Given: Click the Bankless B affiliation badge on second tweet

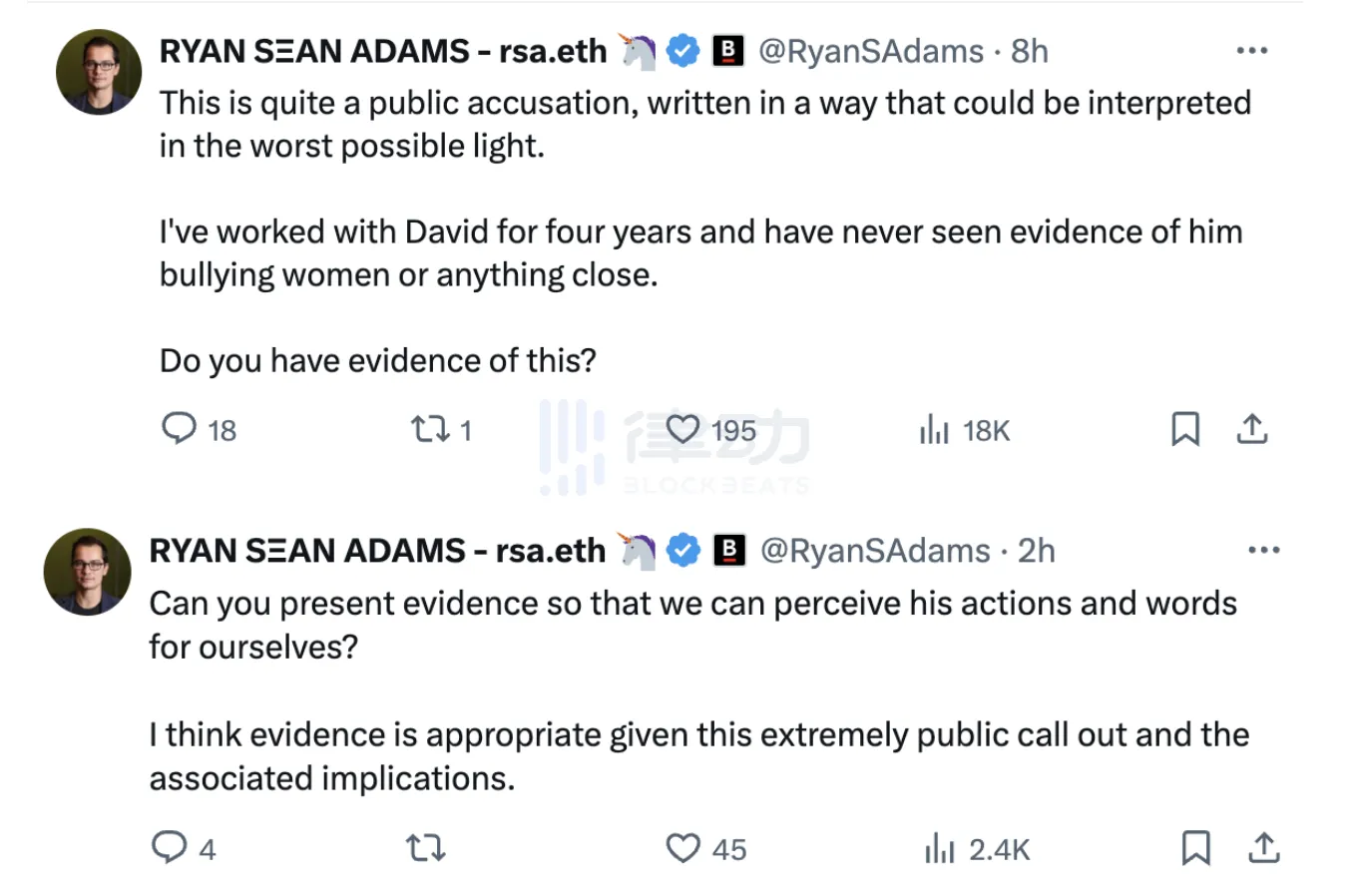Looking at the screenshot, I should [729, 551].
